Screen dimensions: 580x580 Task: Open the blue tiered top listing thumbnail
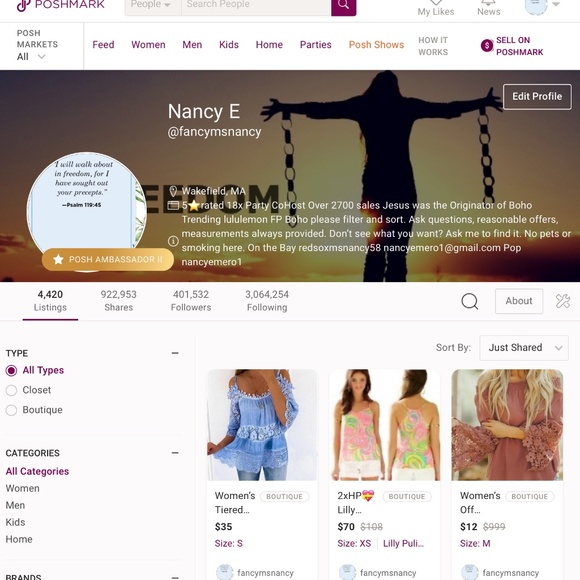tap(262, 425)
